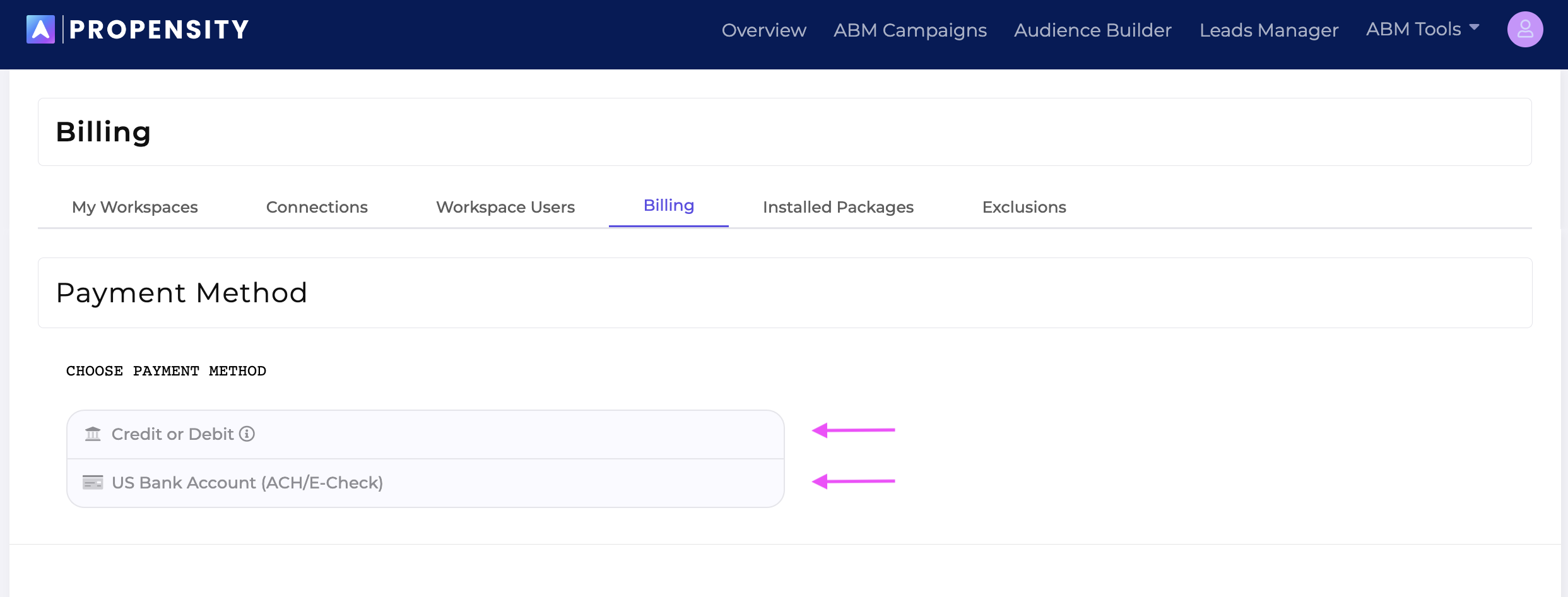The image size is (1568, 597).
Task: Switch to the Installed Packages tab
Action: (x=838, y=207)
